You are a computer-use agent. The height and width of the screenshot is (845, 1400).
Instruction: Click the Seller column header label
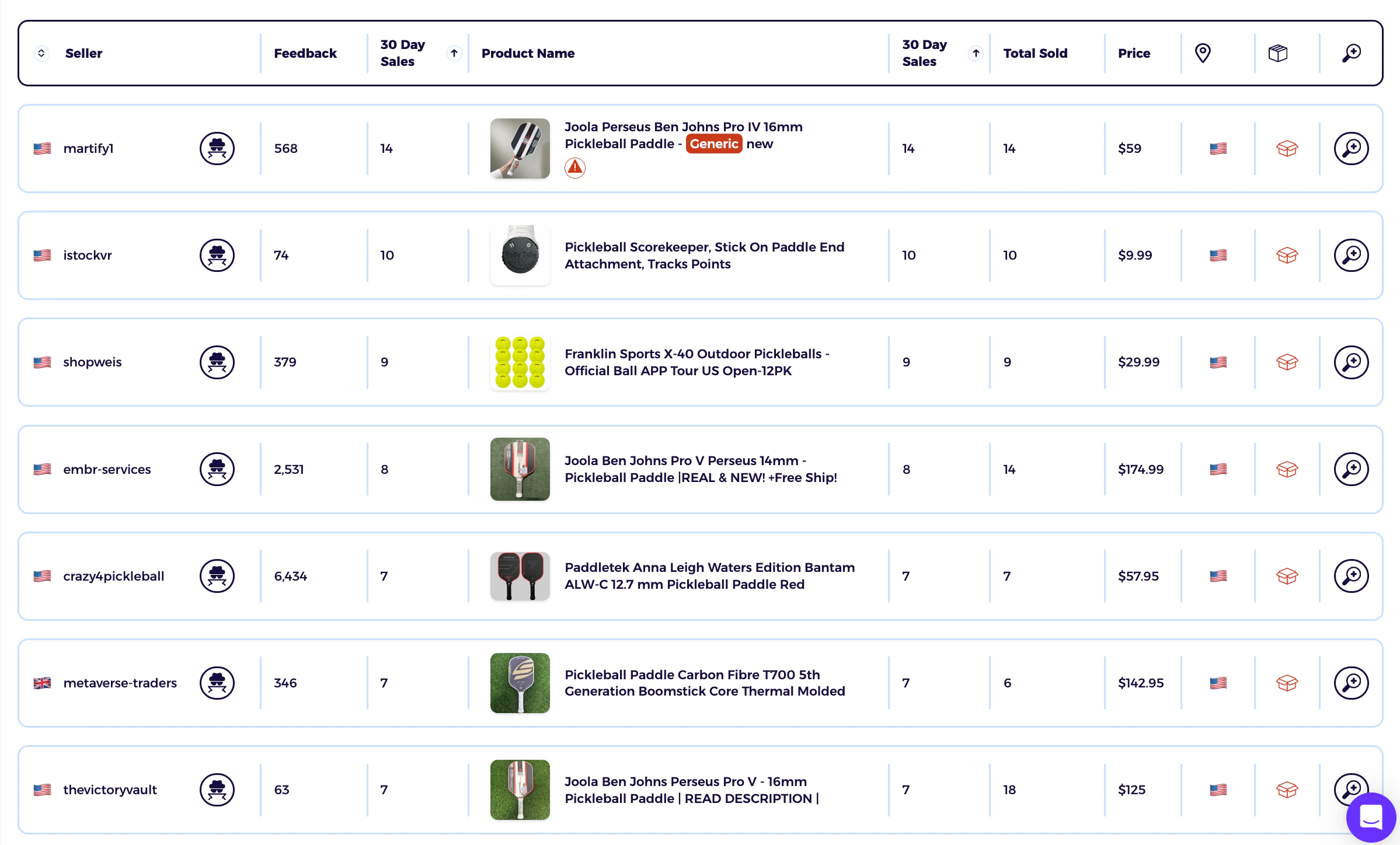click(x=83, y=53)
